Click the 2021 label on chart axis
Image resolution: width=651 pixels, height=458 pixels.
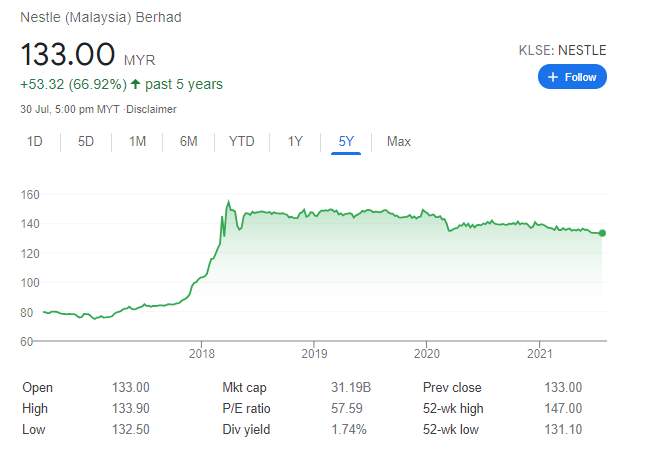(x=540, y=354)
